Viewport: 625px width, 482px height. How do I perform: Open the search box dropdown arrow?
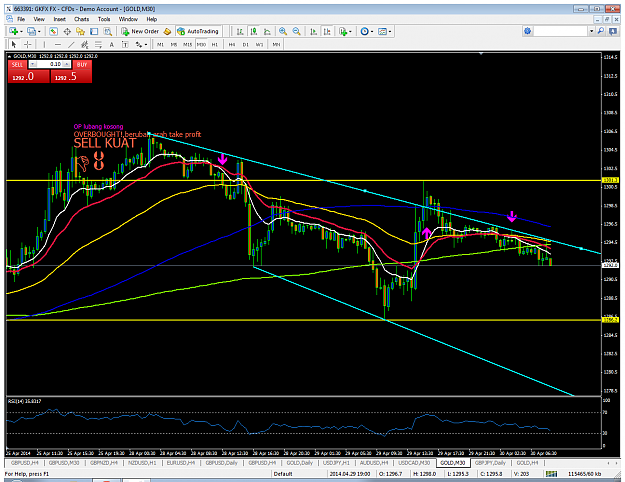pyautogui.click(x=592, y=31)
